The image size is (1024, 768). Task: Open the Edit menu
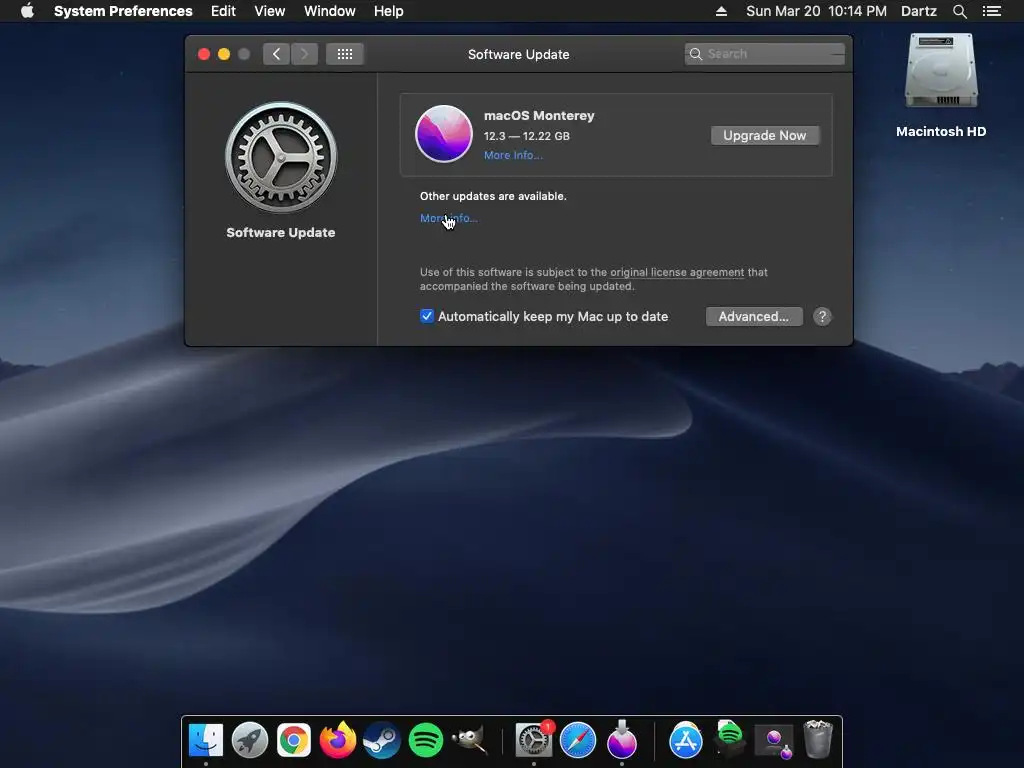[x=223, y=11]
